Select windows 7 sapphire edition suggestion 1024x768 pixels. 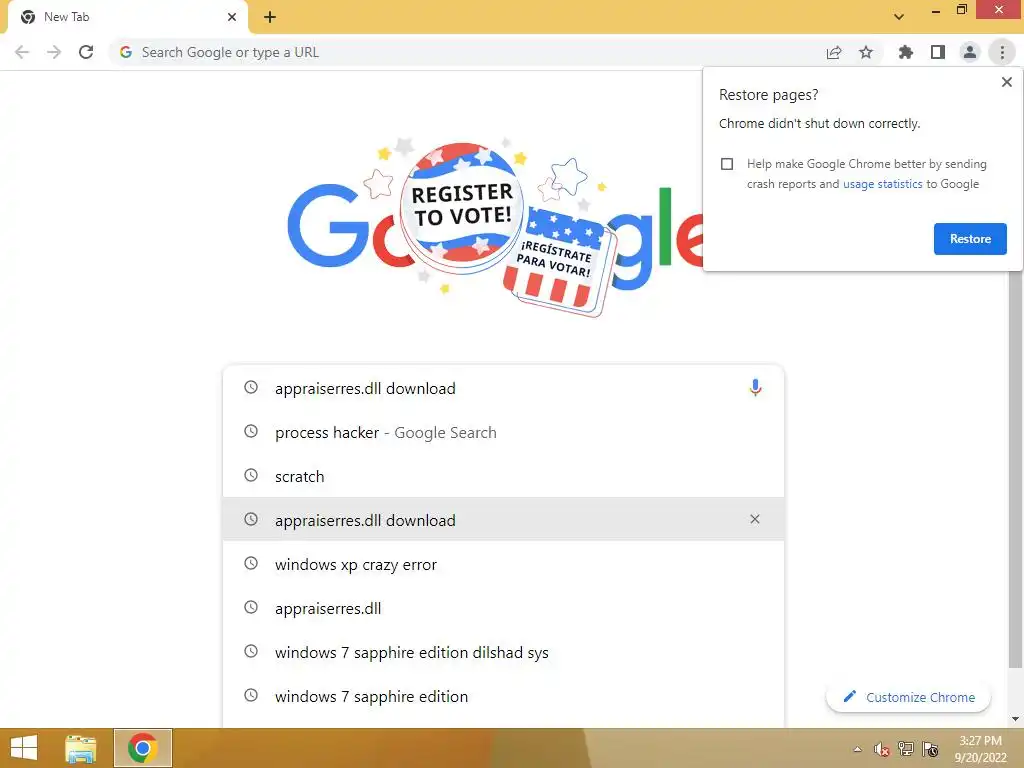(x=503, y=696)
